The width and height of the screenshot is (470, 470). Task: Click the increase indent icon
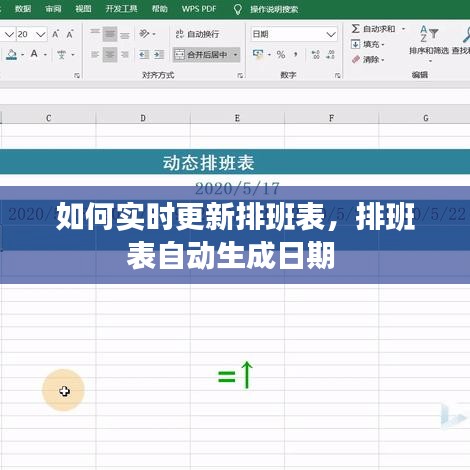click(x=159, y=55)
